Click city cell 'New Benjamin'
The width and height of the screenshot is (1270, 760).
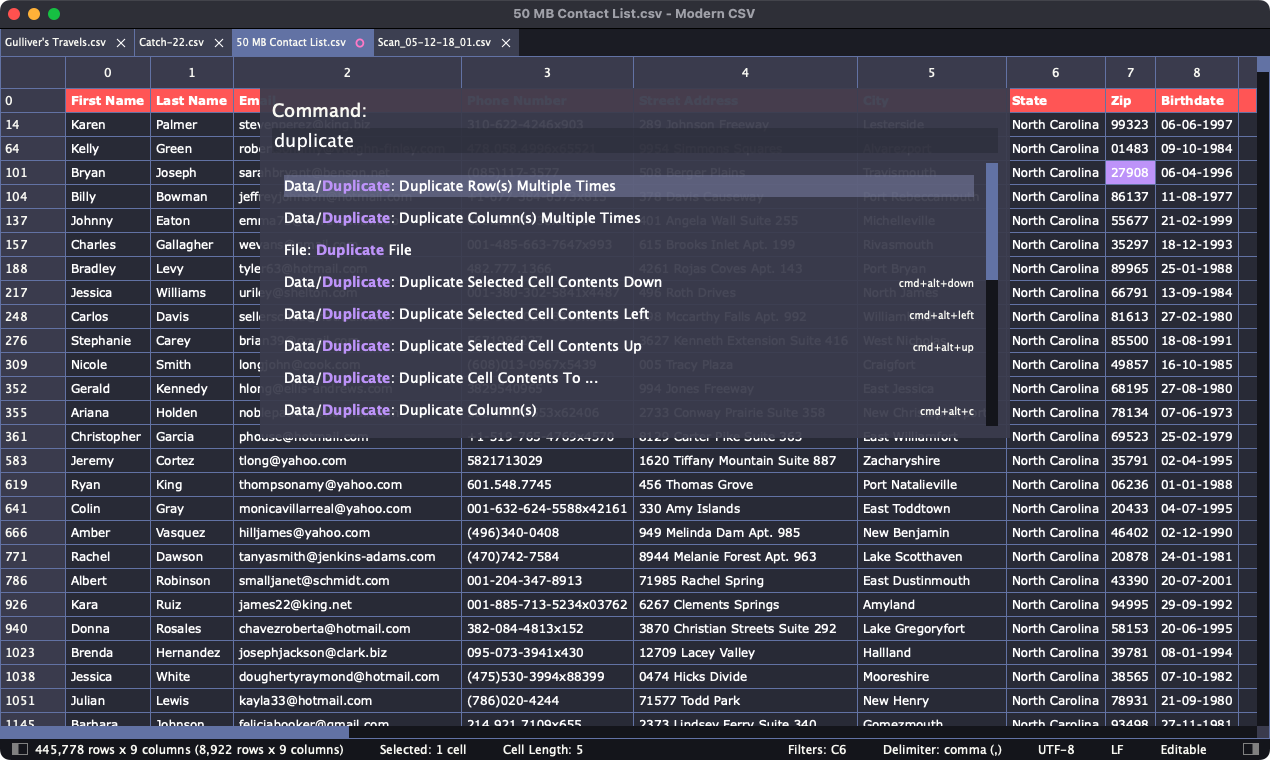pyautogui.click(x=932, y=532)
